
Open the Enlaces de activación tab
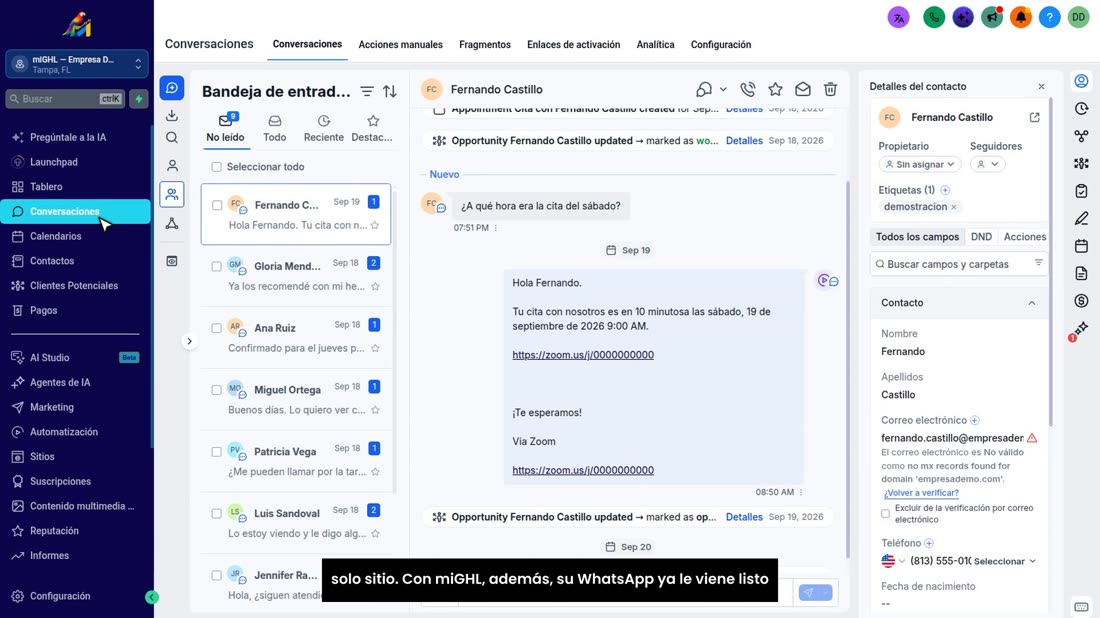point(573,44)
